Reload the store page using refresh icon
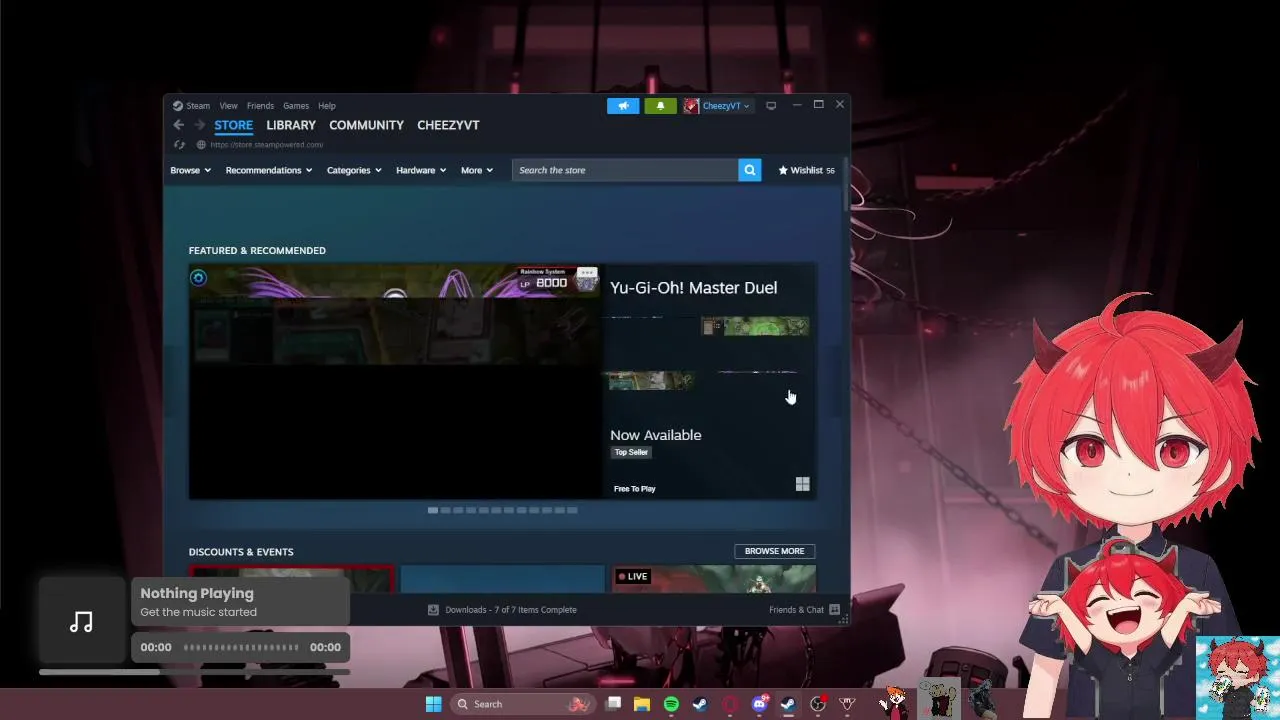 [x=179, y=145]
